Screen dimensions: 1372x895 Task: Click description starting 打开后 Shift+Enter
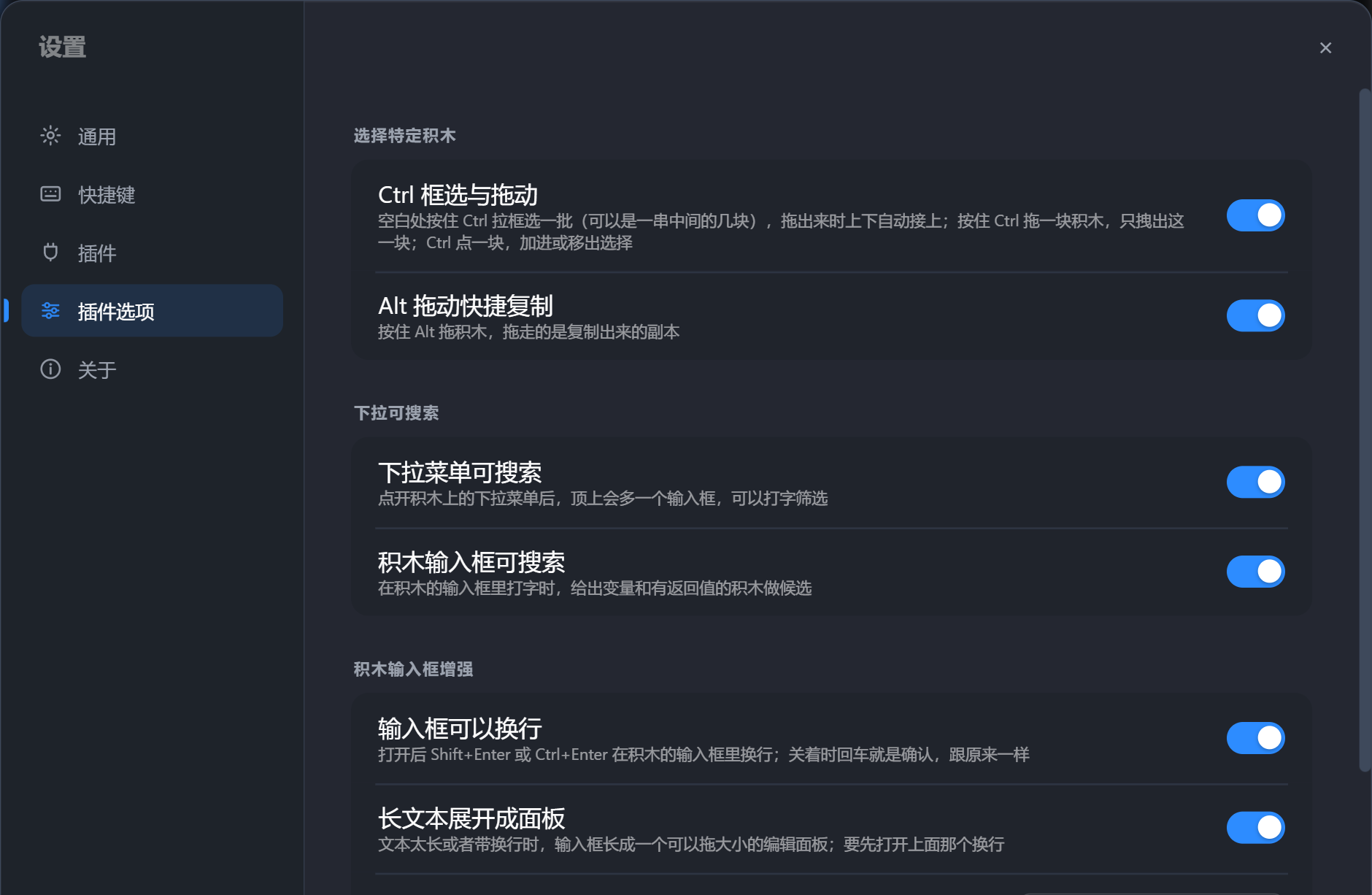tap(704, 755)
